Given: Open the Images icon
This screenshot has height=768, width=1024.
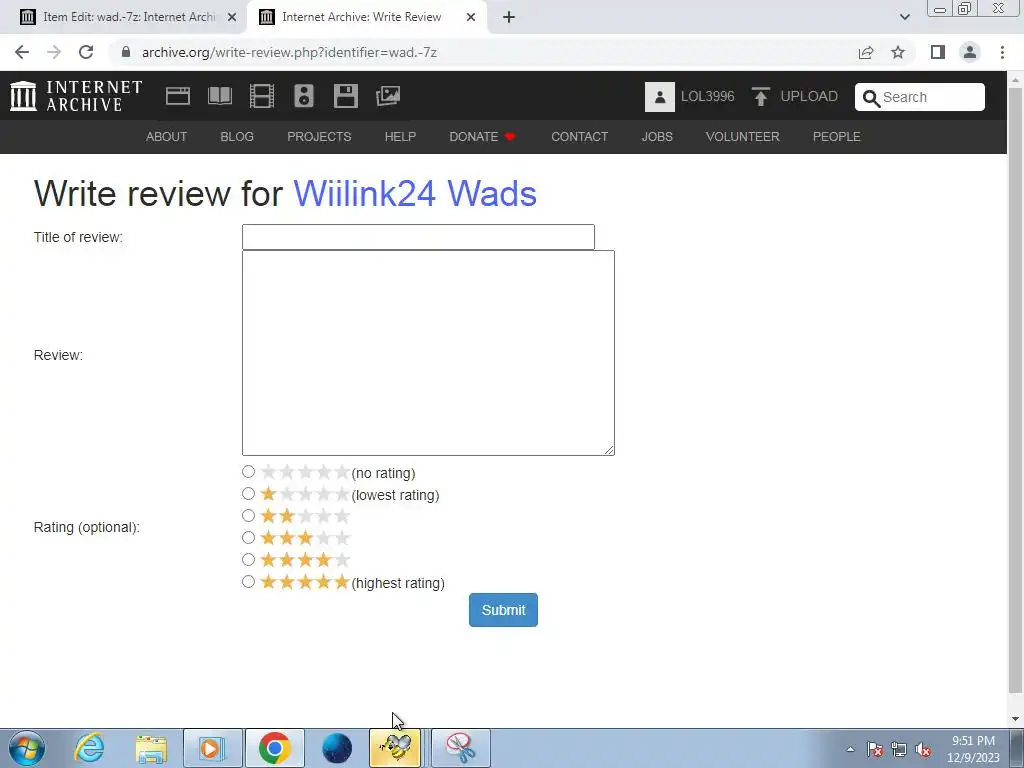Looking at the screenshot, I should [388, 96].
